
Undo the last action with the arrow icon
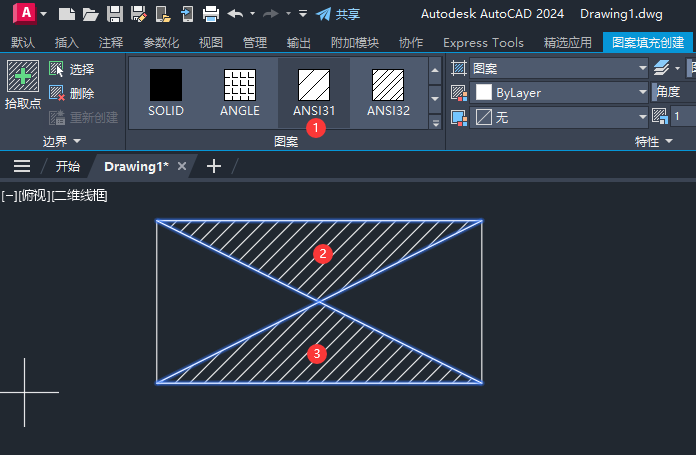coord(235,14)
